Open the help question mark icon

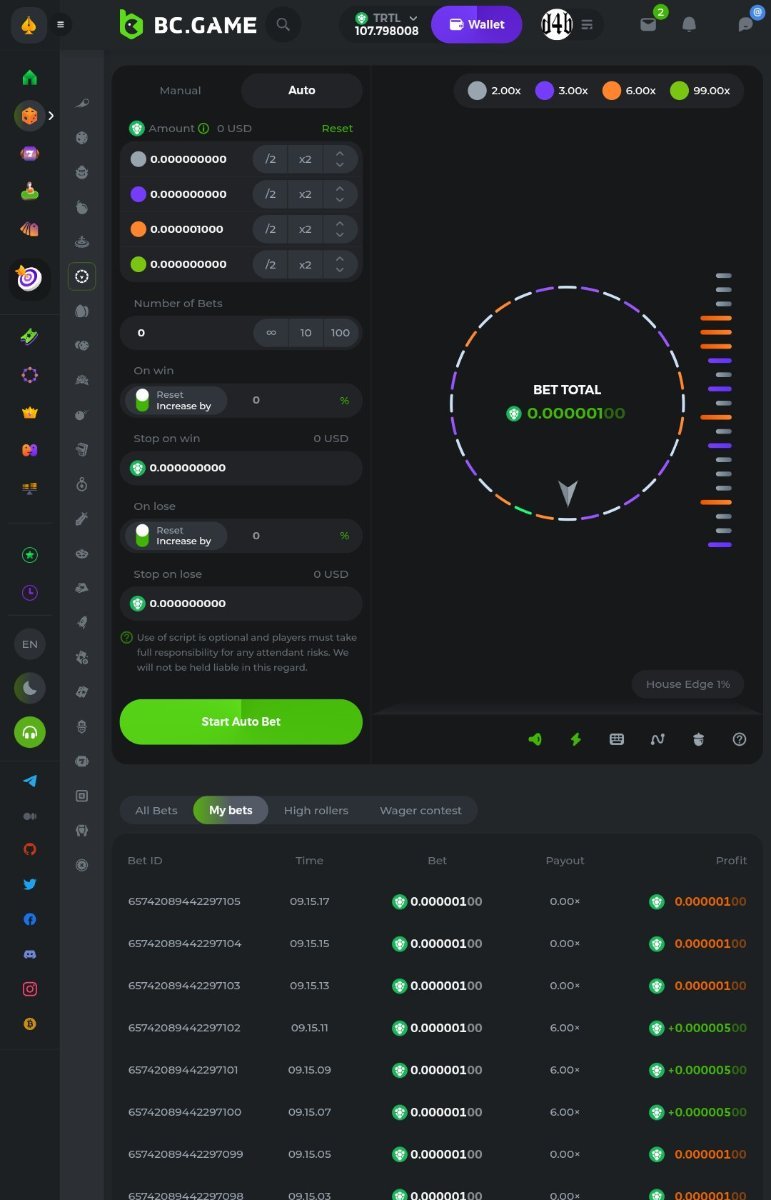click(739, 739)
